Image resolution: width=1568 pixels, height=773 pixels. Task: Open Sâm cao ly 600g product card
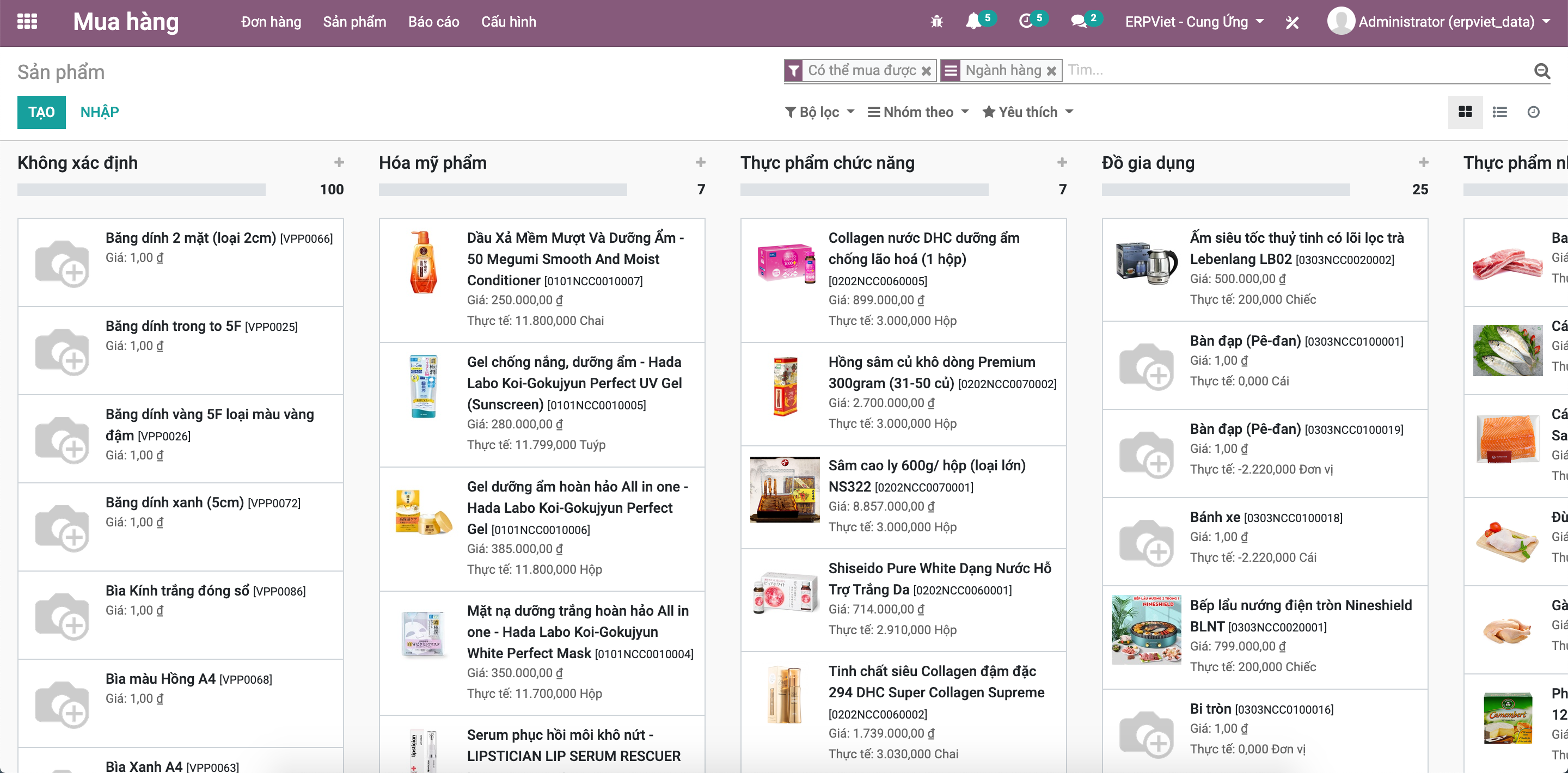tap(903, 496)
